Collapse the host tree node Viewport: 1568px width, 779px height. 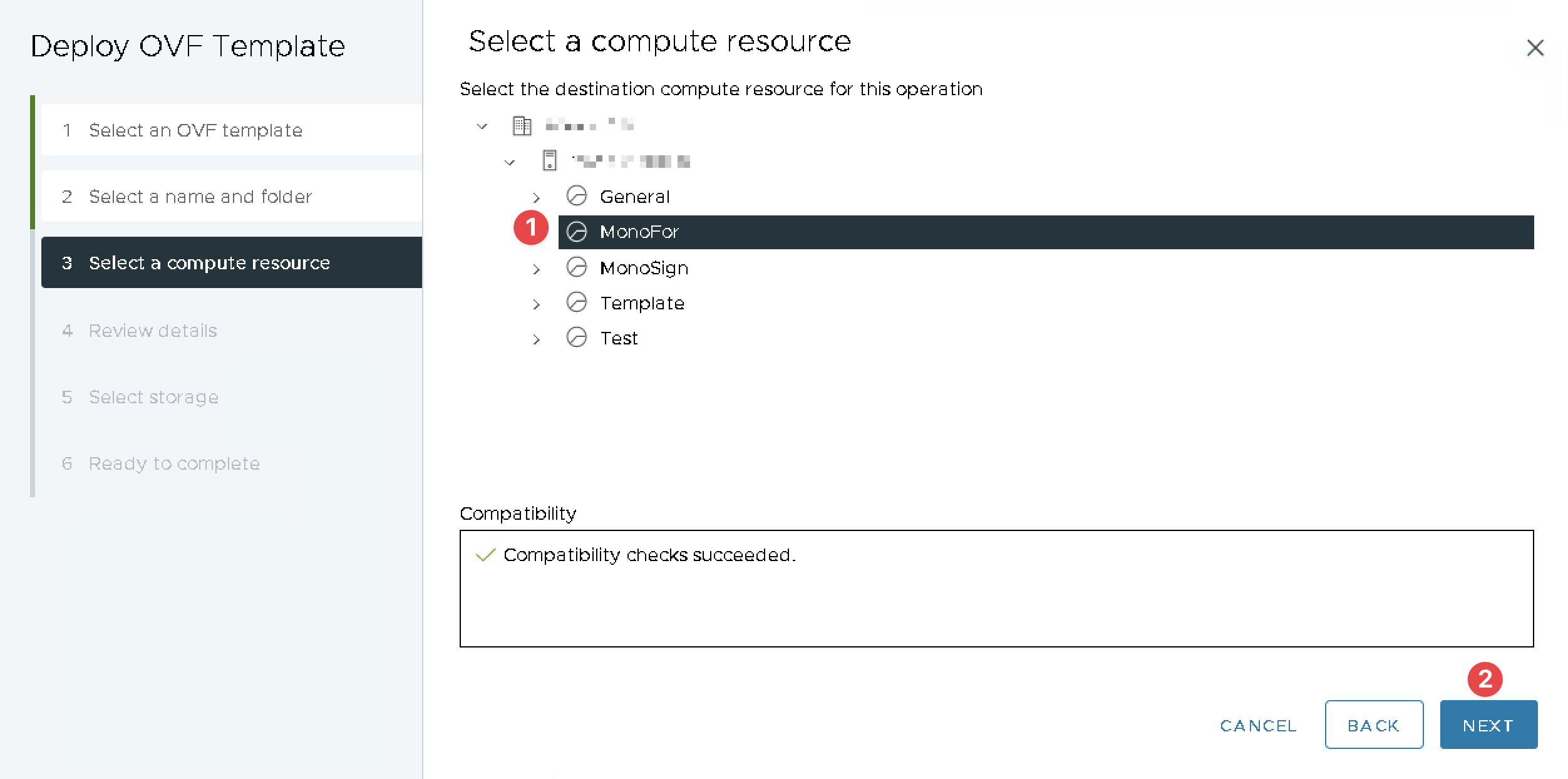click(510, 162)
